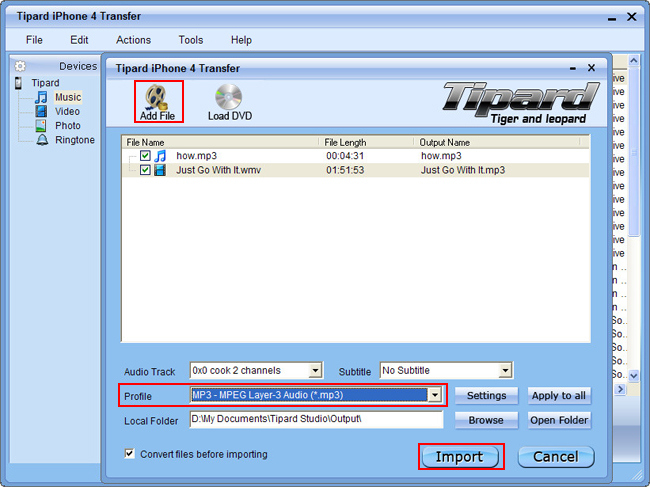Click the File Name column header
Screen dimensions: 650x487
(x=221, y=143)
